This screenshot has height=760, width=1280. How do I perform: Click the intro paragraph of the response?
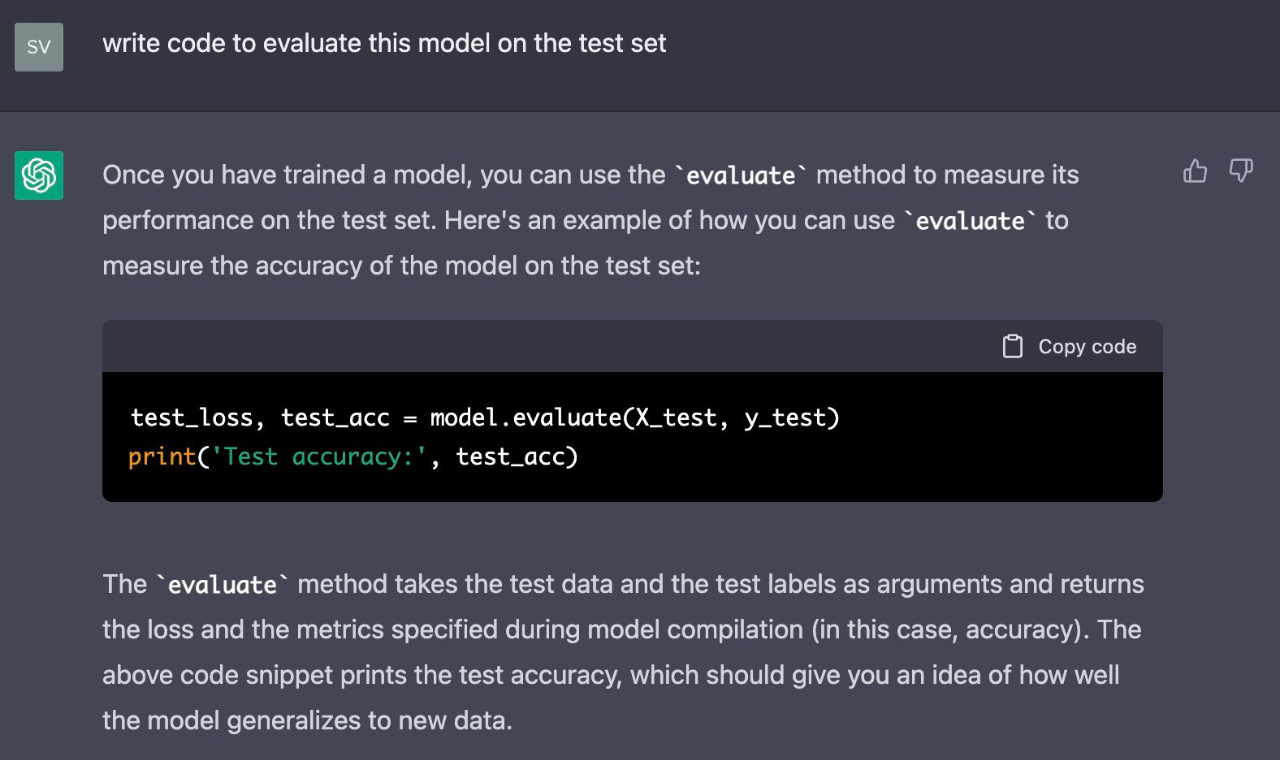tap(591, 220)
